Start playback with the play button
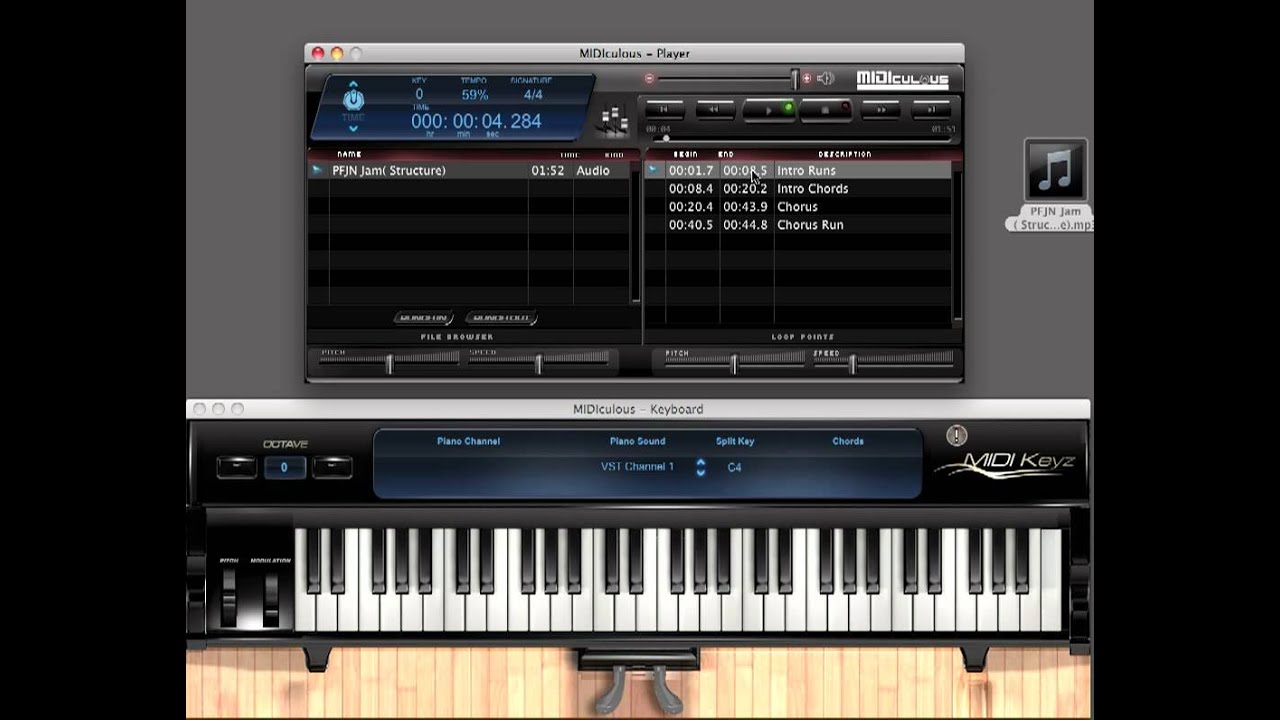1280x720 pixels. point(769,110)
